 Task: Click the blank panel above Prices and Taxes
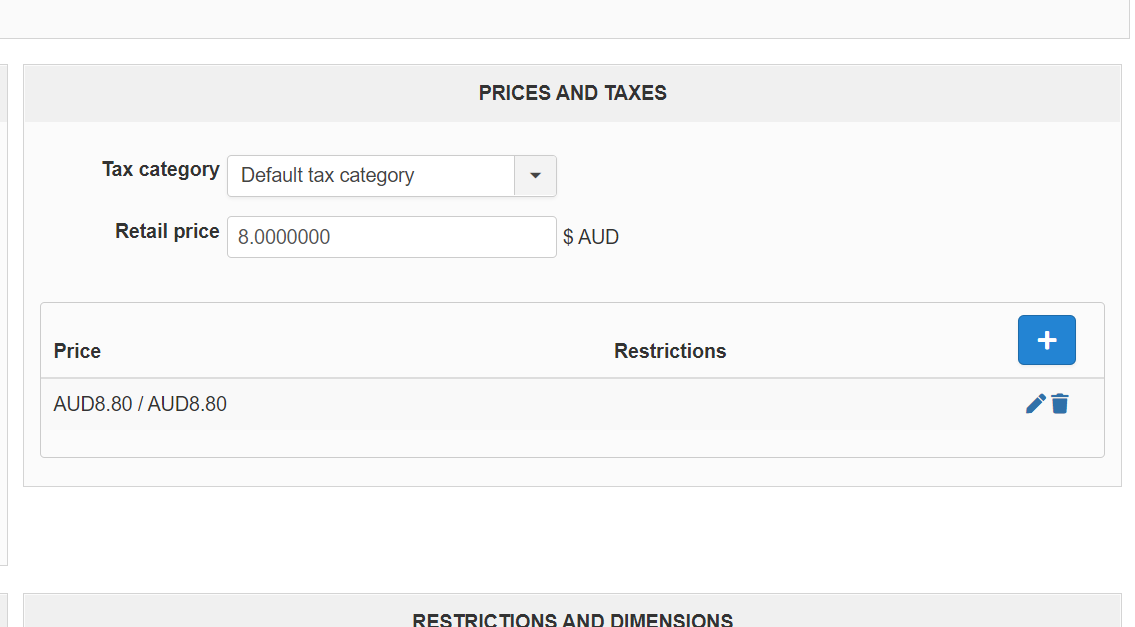click(x=560, y=18)
